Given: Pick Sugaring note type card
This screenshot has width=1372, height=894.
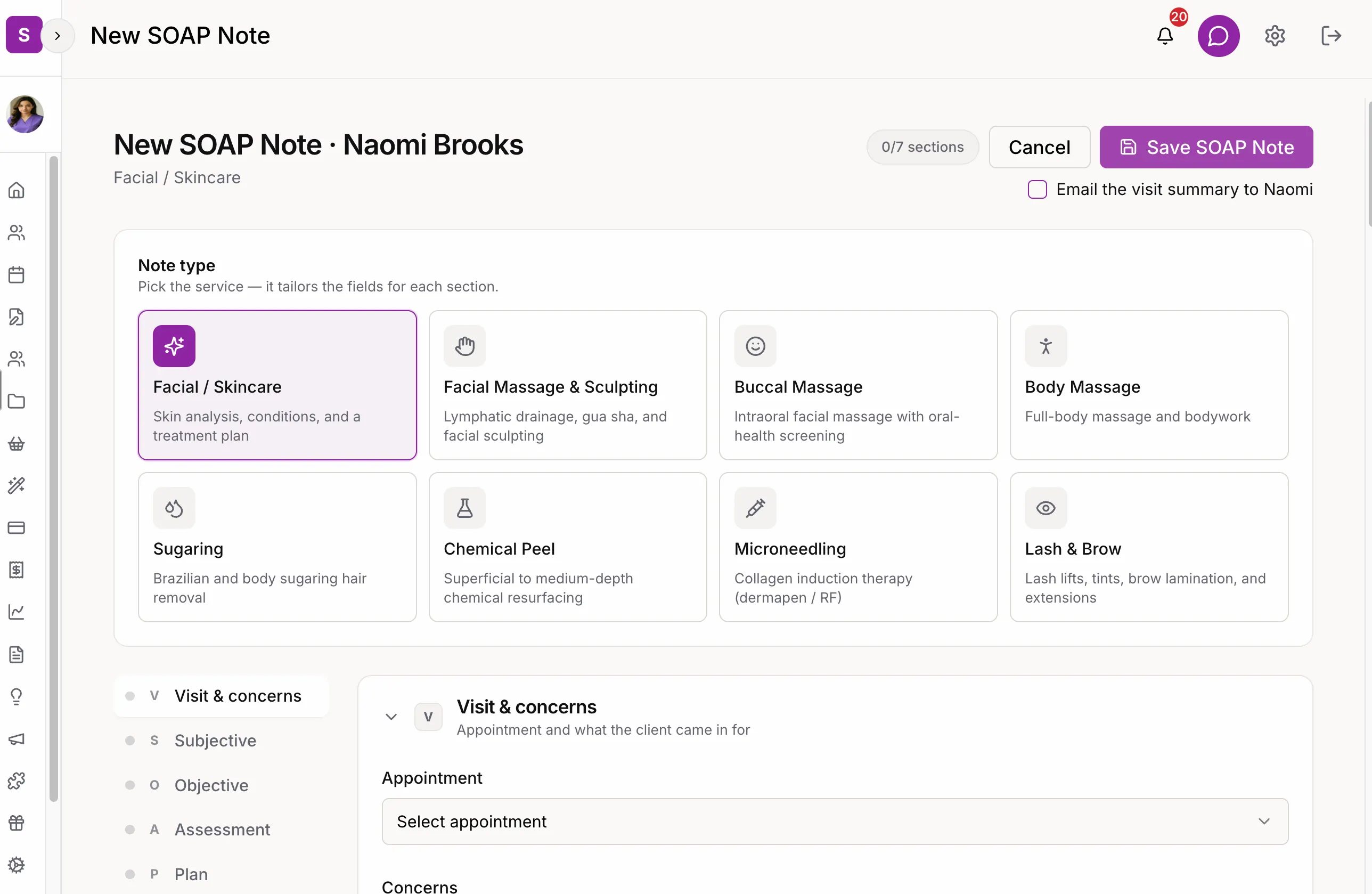Looking at the screenshot, I should (x=277, y=547).
